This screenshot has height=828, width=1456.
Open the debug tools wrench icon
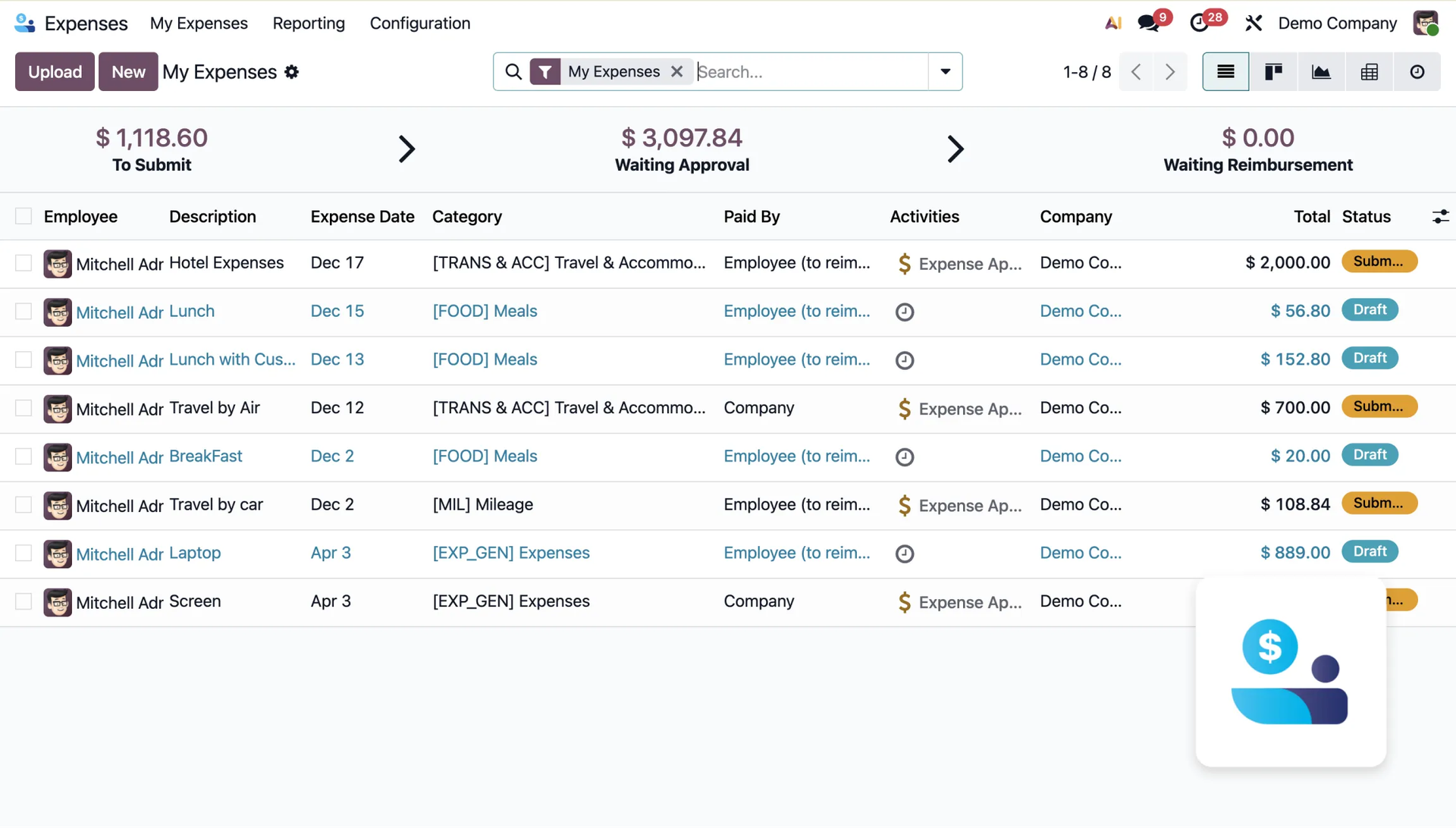pos(1254,24)
